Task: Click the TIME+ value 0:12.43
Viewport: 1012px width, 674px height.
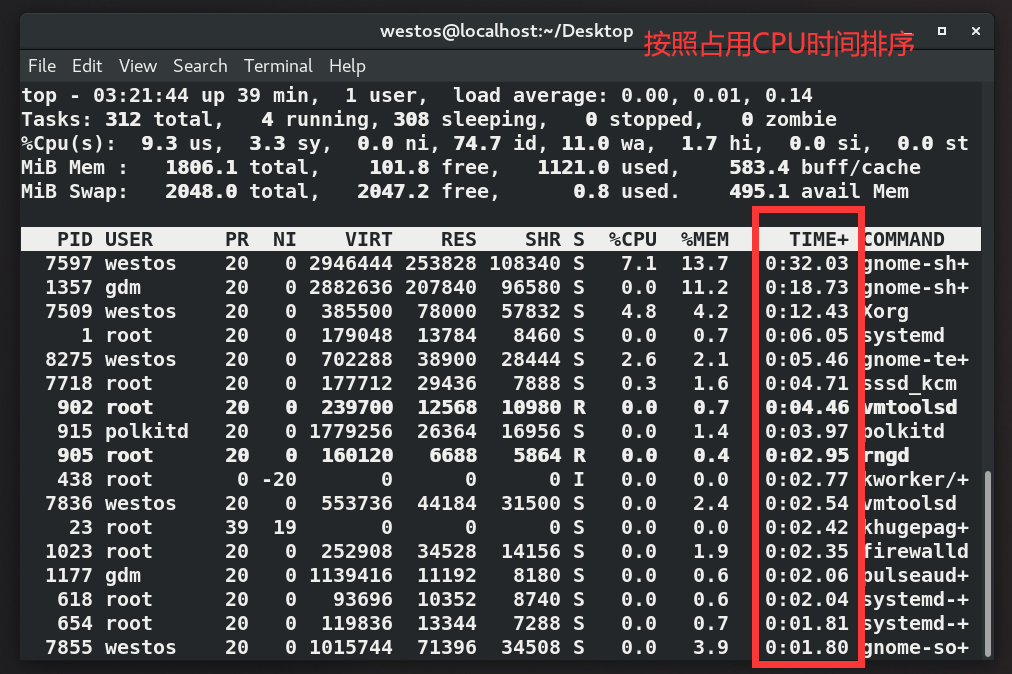Action: click(807, 312)
